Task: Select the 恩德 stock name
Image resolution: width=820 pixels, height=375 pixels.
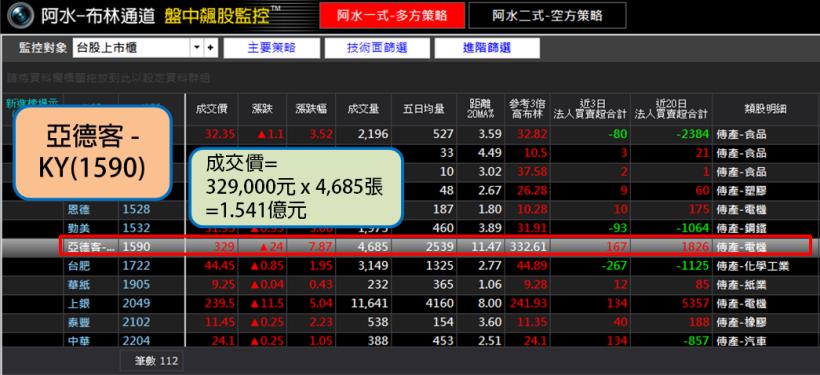Action: pos(78,210)
